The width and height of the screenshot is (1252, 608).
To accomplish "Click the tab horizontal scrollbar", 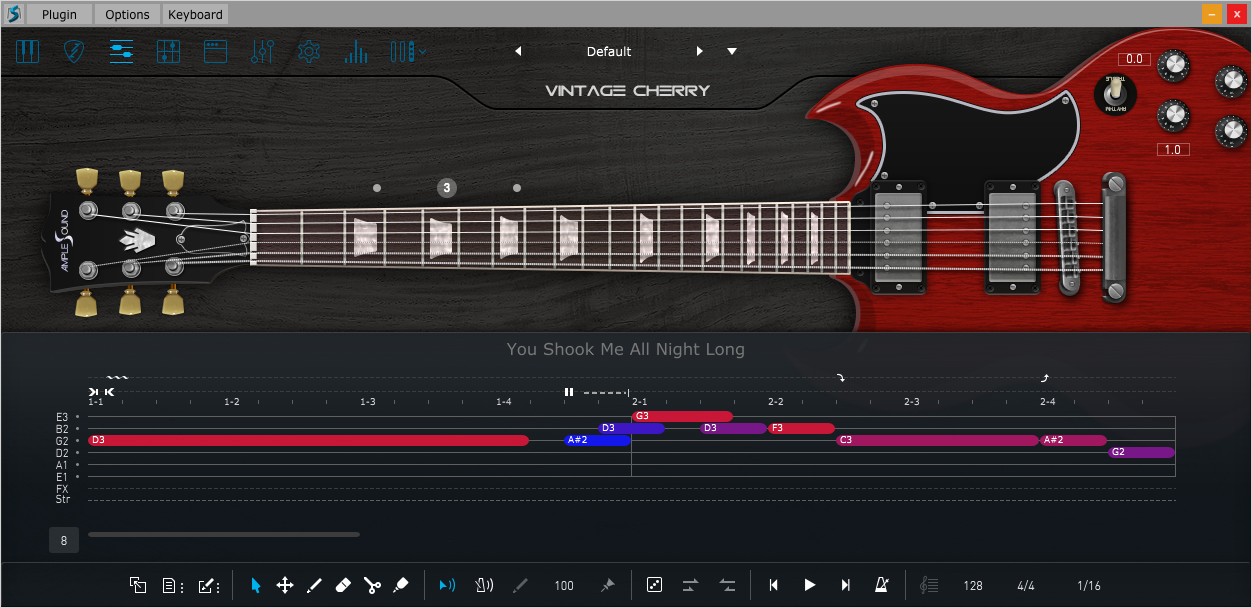I will click(x=223, y=535).
